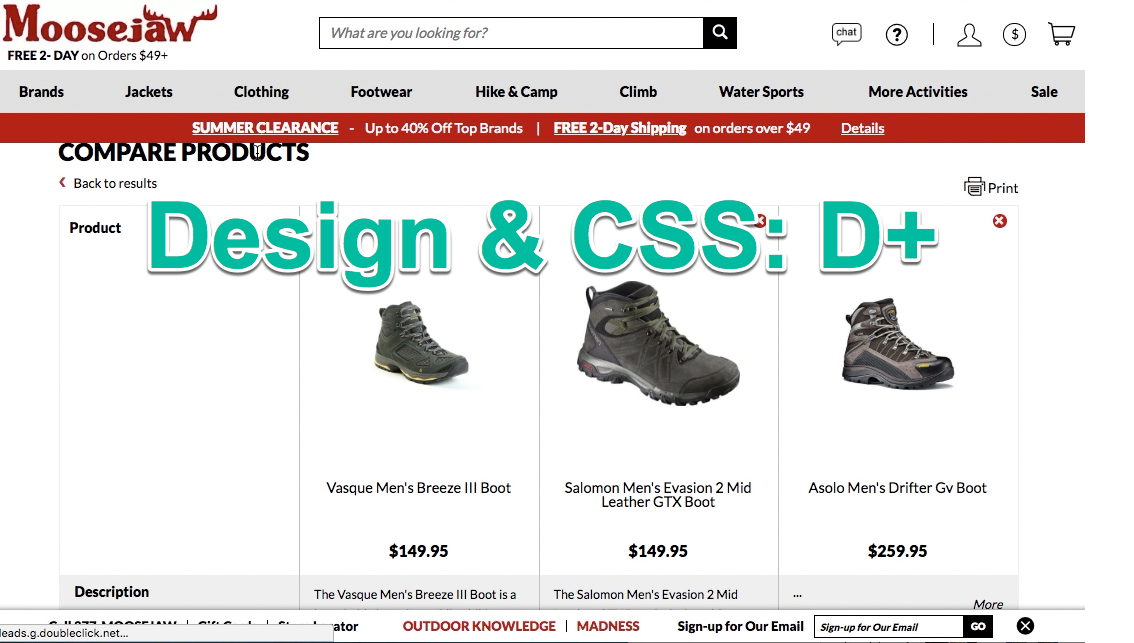Viewport: 1134px width, 643px height.
Task: Open the Details link in banner
Action: (862, 128)
